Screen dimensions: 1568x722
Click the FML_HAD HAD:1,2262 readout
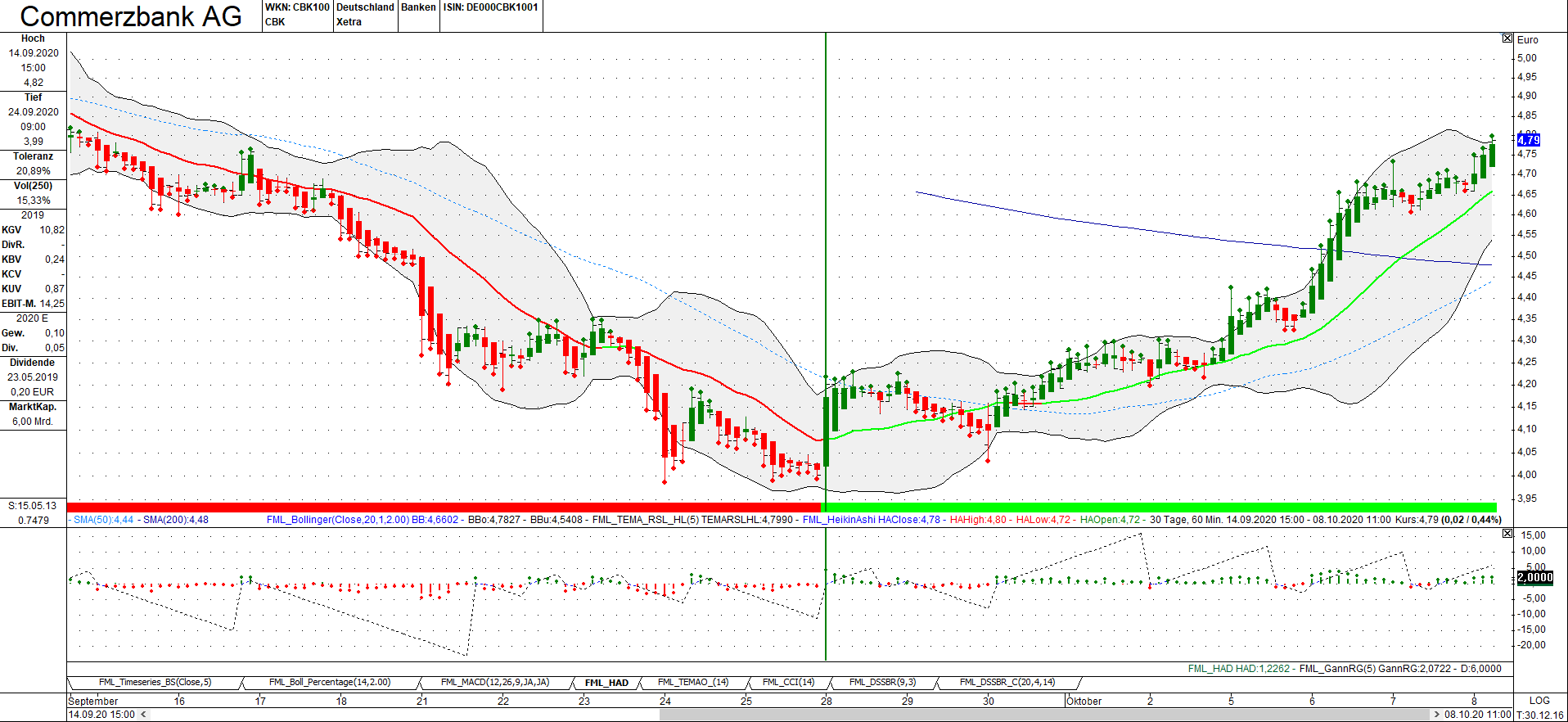pos(1238,669)
